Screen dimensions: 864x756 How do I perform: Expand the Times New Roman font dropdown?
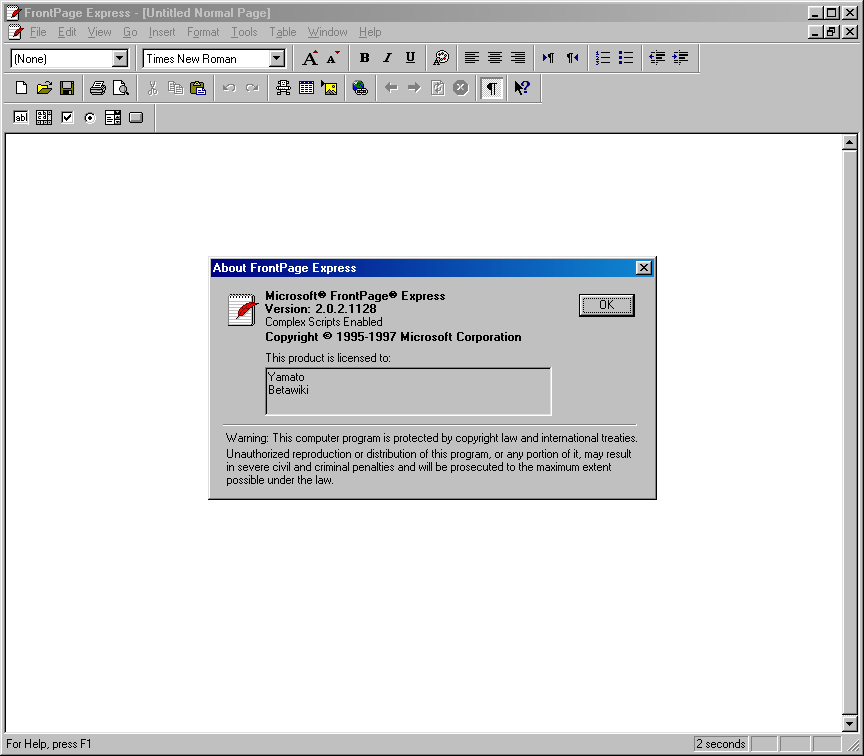(x=277, y=58)
